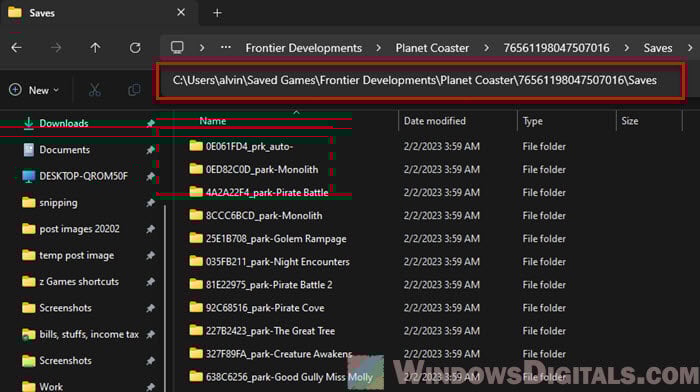The height and width of the screenshot is (392, 700).
Task: Select folder 92C68516_park-Pirate Cove
Action: click(265, 308)
